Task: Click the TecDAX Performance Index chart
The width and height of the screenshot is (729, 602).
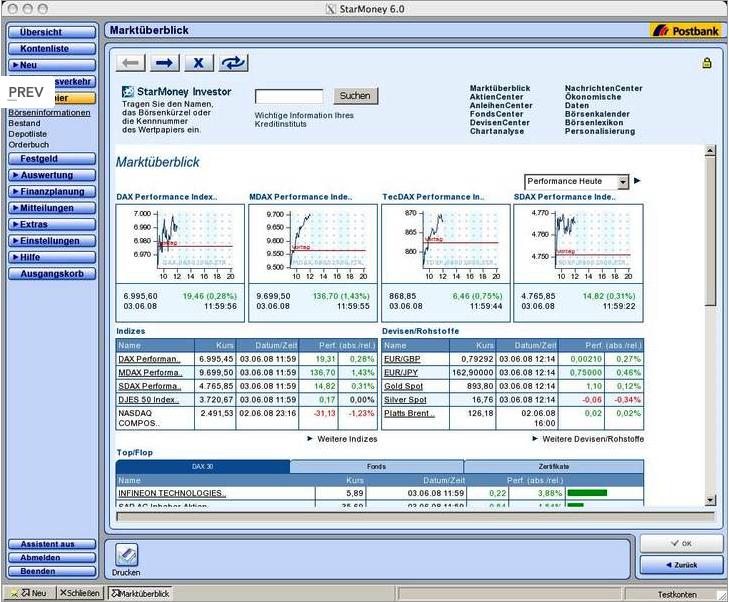Action: click(x=445, y=244)
